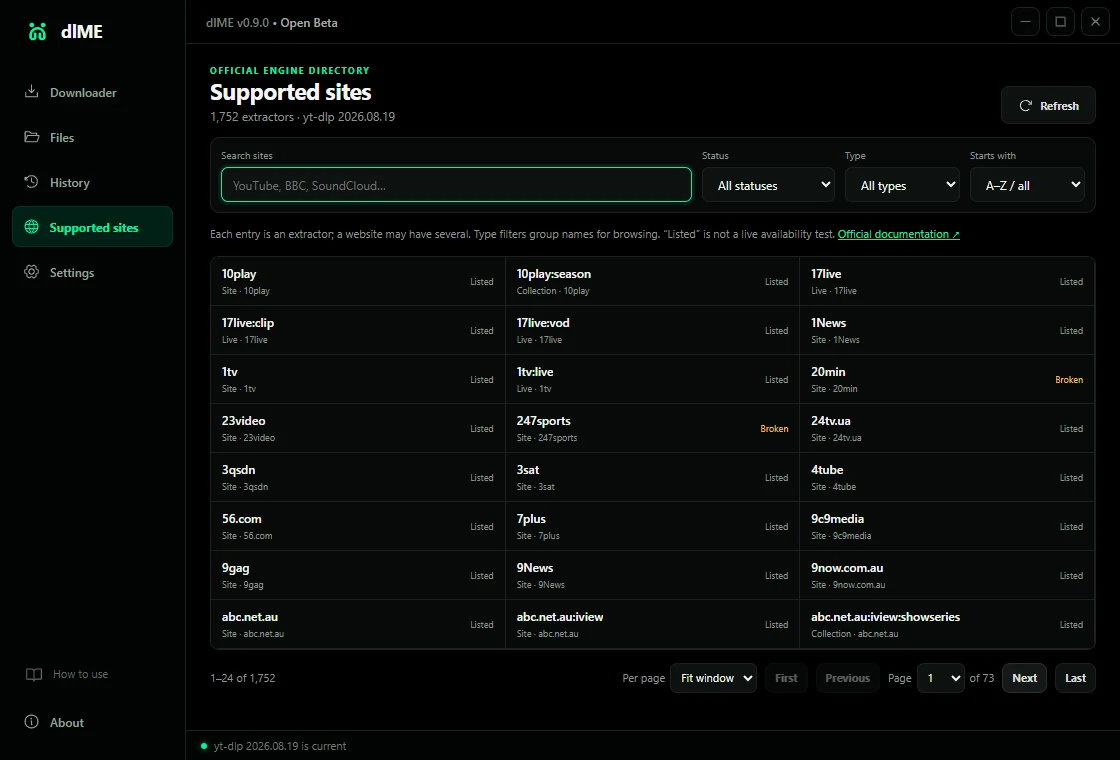Click the Downloader download icon
This screenshot has width=1120, height=760.
pos(31,92)
